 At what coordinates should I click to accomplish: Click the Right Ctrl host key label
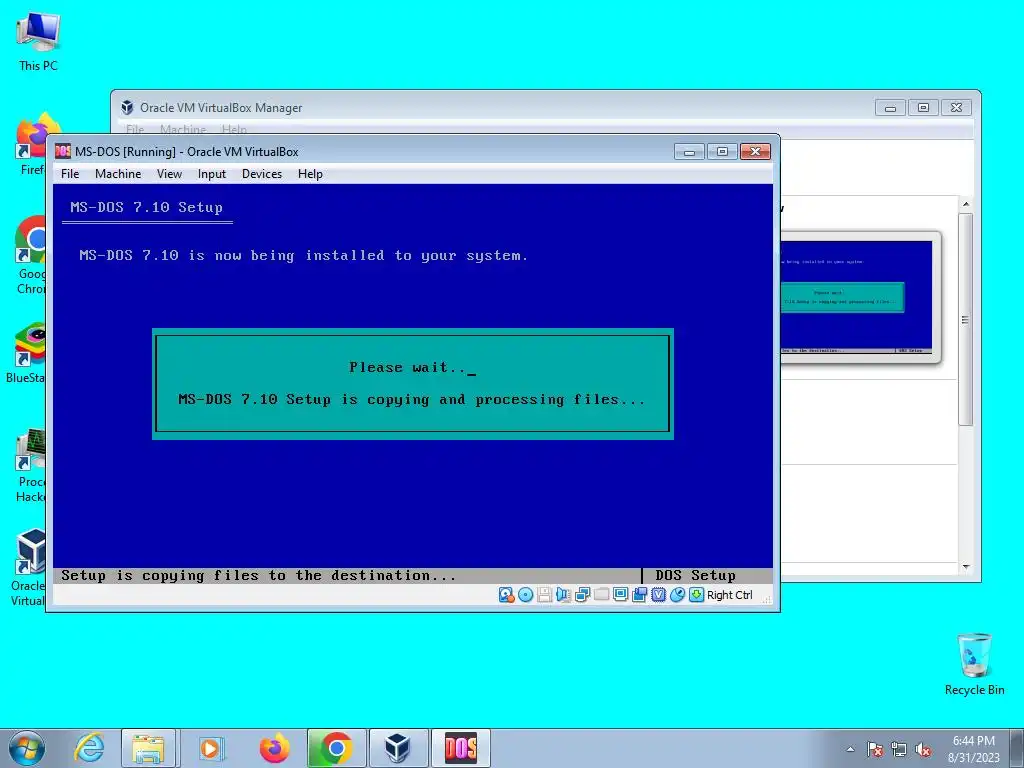click(x=729, y=595)
